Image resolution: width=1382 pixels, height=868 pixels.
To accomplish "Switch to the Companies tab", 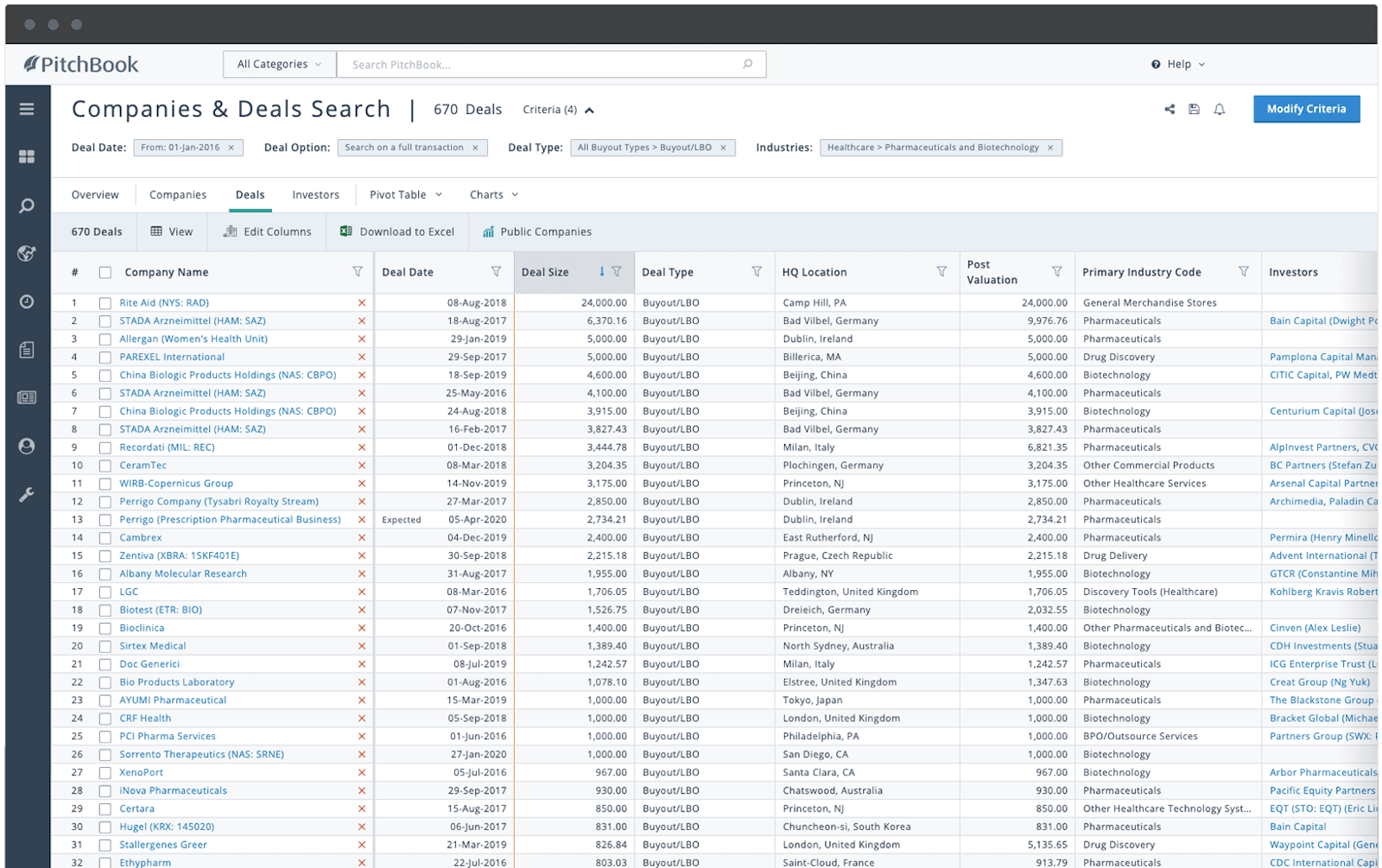I will 178,194.
